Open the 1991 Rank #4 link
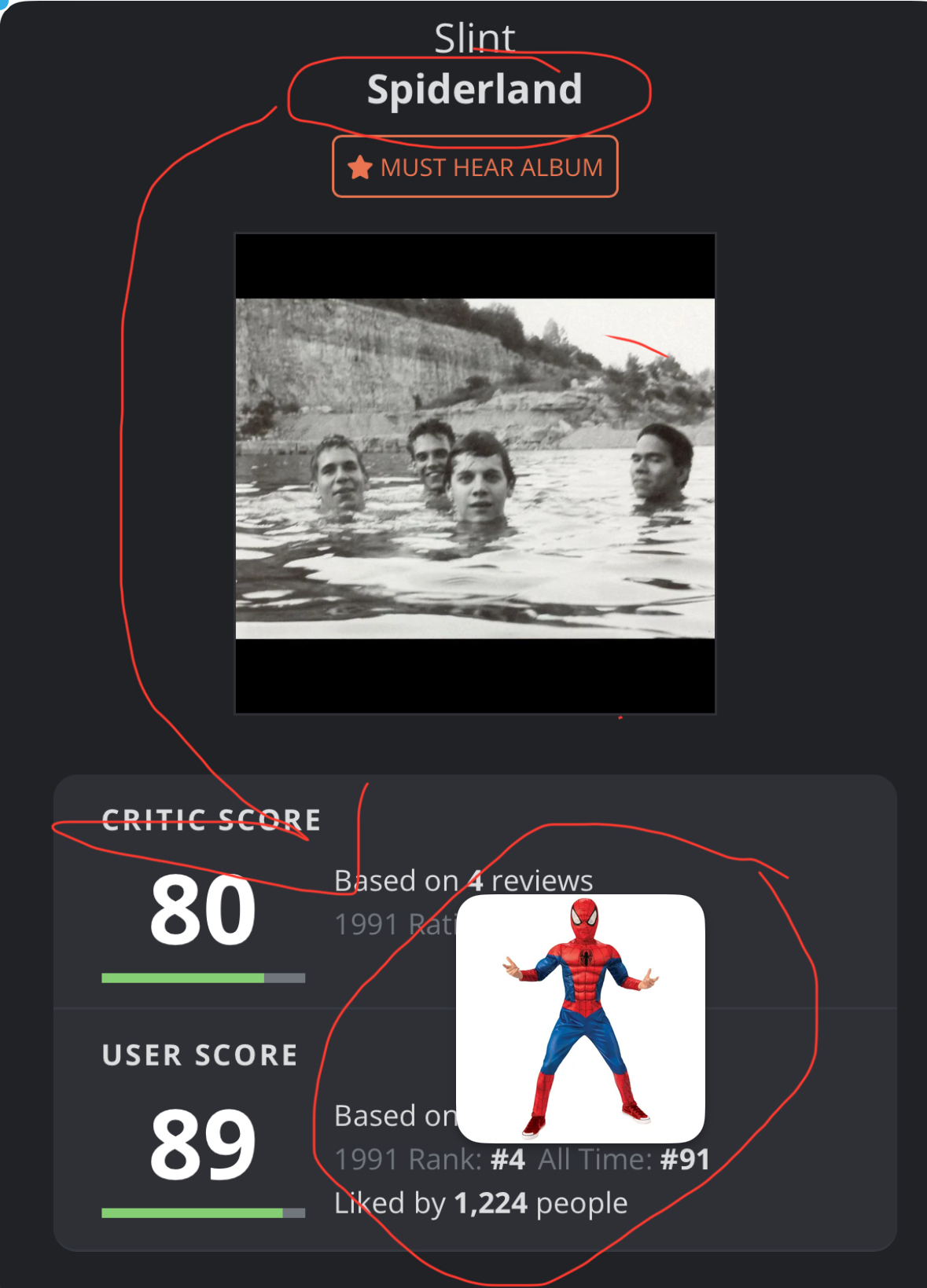Screen dimensions: 927x1288 point(429,1159)
